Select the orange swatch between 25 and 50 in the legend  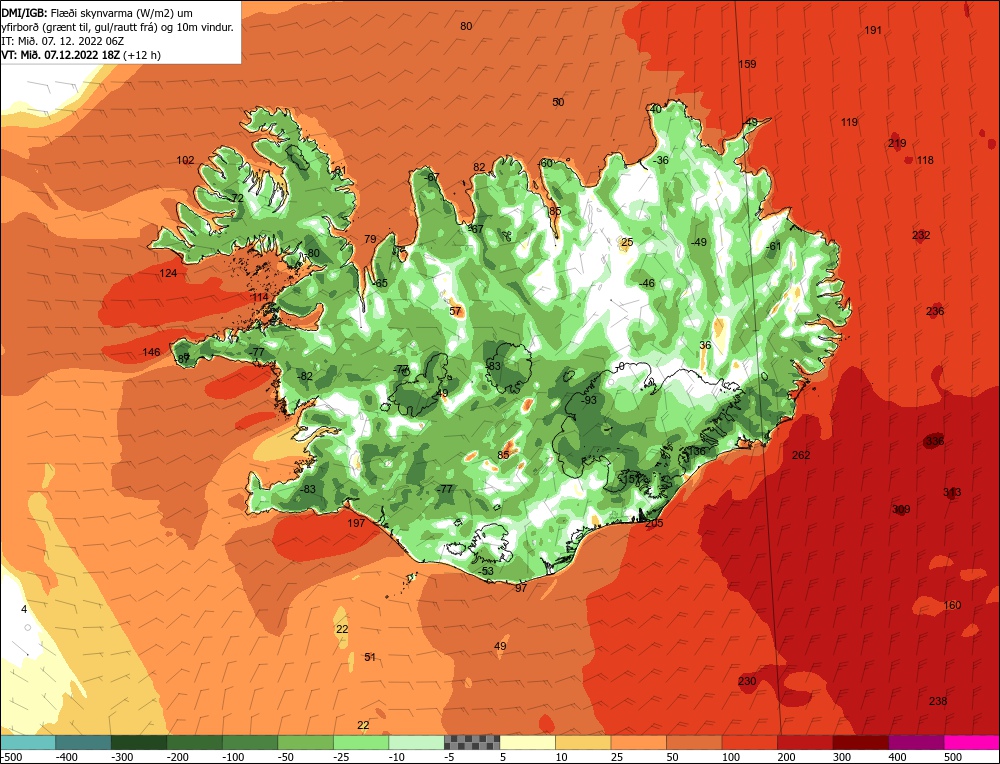[638, 742]
